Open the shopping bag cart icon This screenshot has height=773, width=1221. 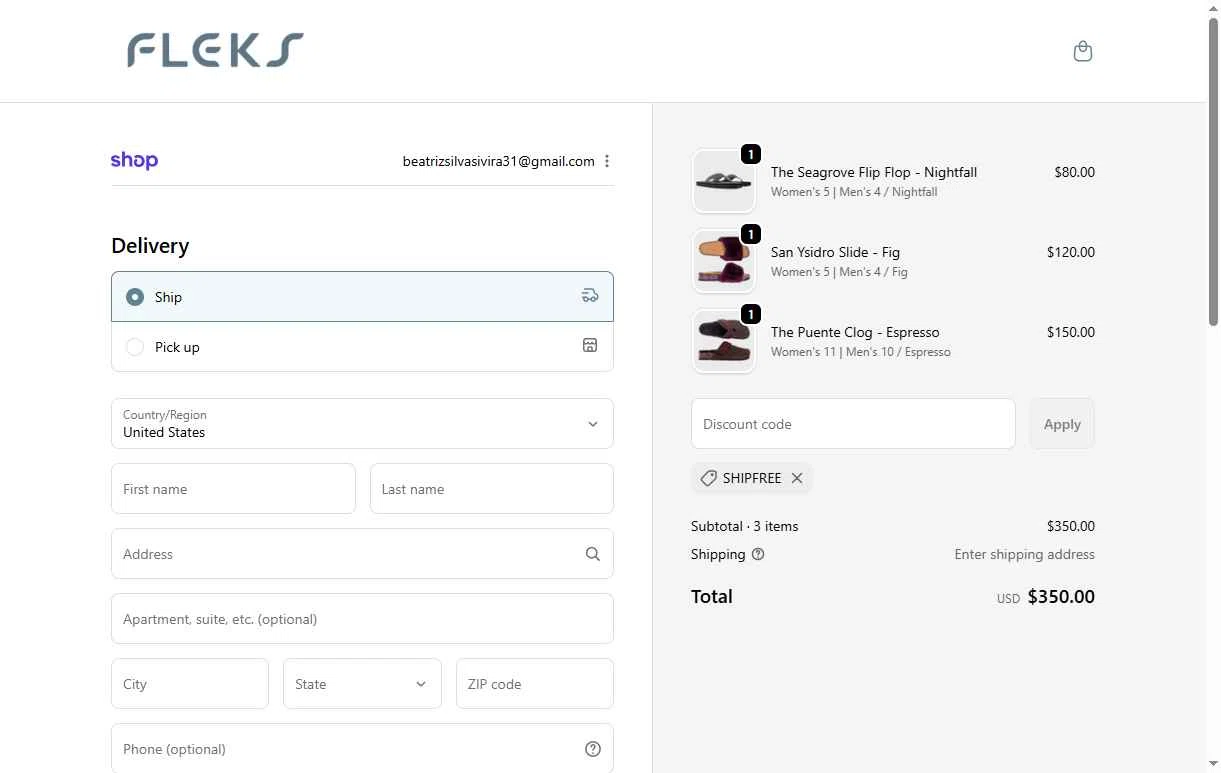coord(1082,51)
